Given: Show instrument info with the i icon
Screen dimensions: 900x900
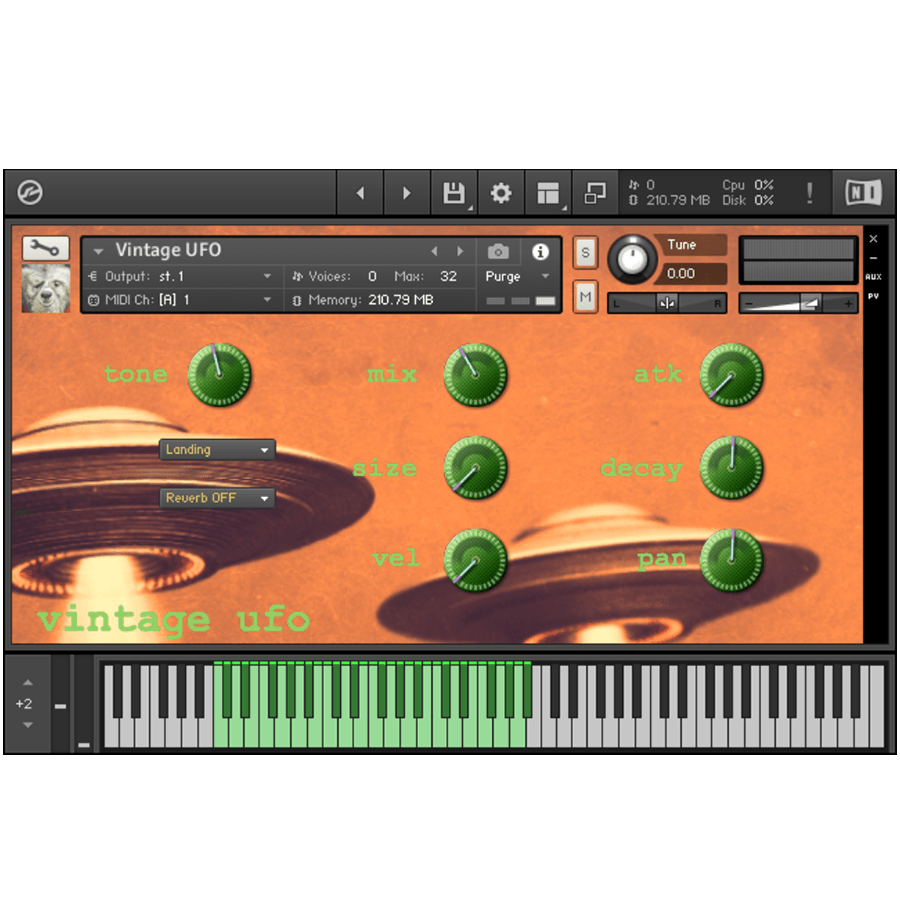Looking at the screenshot, I should tap(540, 251).
